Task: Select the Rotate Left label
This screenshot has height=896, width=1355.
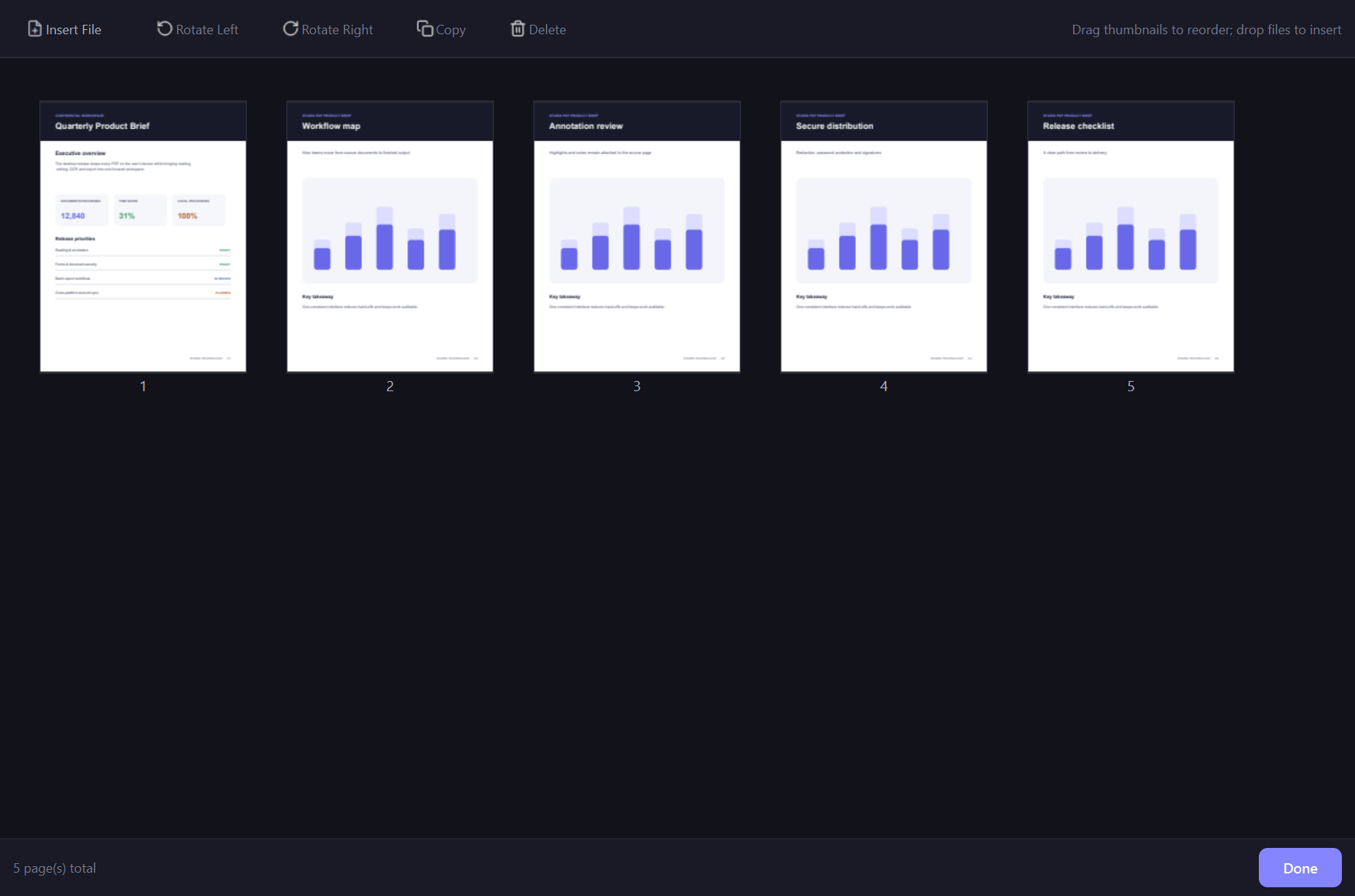Action: [x=207, y=30]
